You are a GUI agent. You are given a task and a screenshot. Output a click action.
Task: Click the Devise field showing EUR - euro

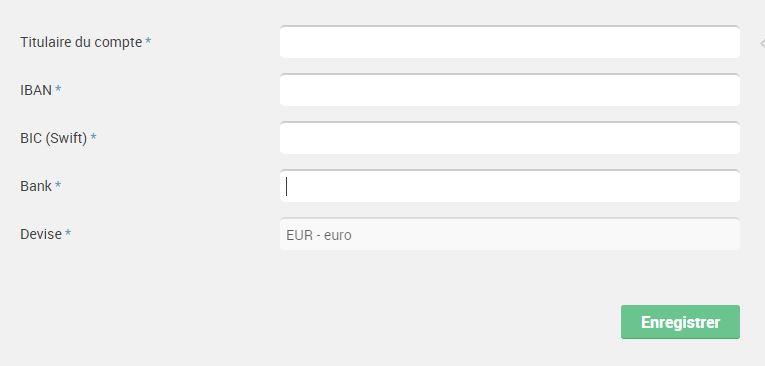click(510, 234)
